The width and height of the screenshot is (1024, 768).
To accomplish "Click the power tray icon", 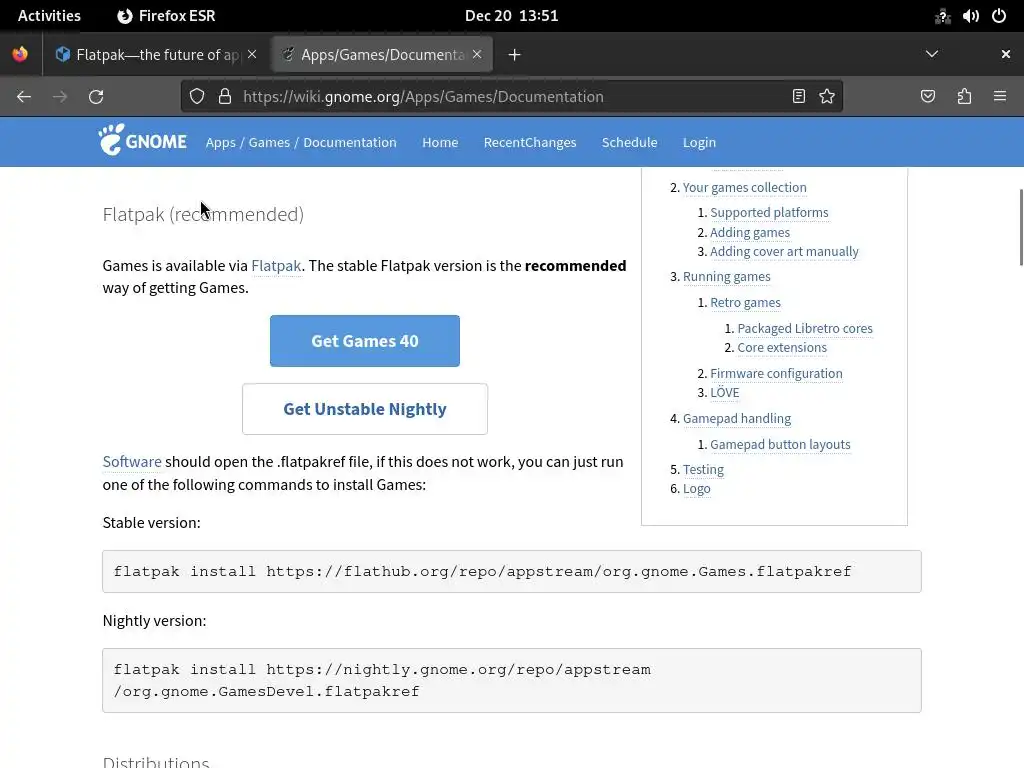I will coord(999,16).
